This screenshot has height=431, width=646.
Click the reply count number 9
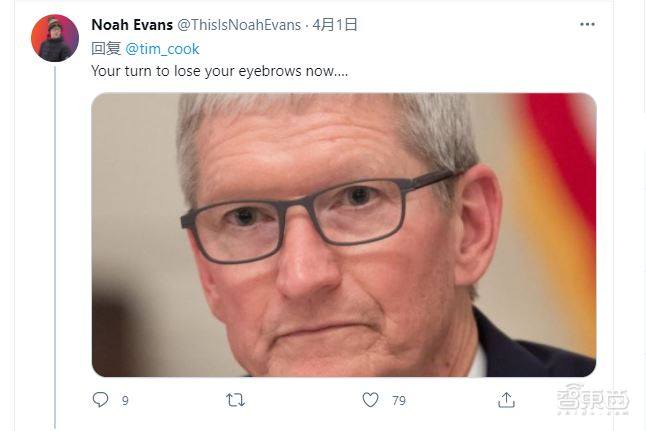[x=125, y=401]
